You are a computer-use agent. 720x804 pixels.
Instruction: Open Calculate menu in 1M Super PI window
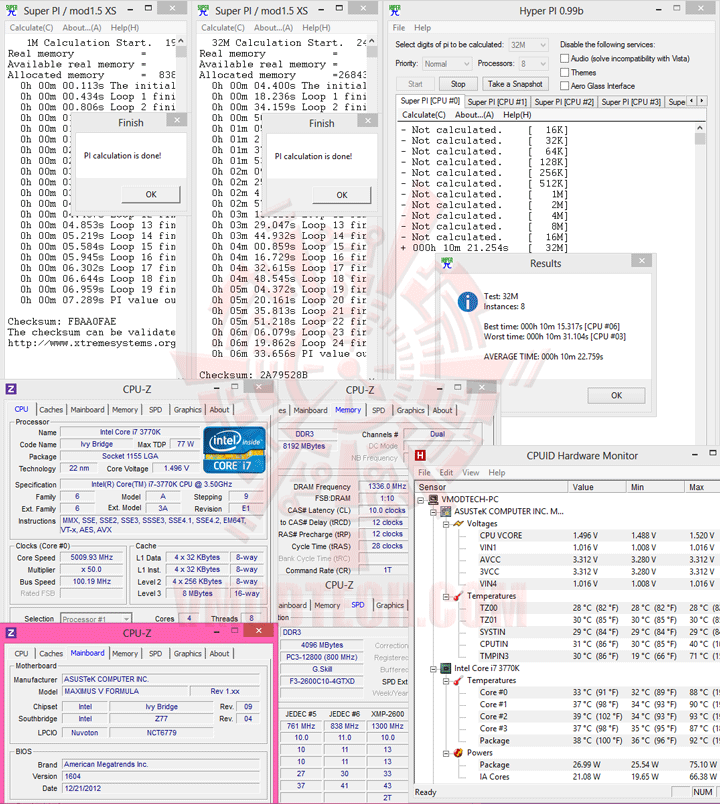[31, 28]
